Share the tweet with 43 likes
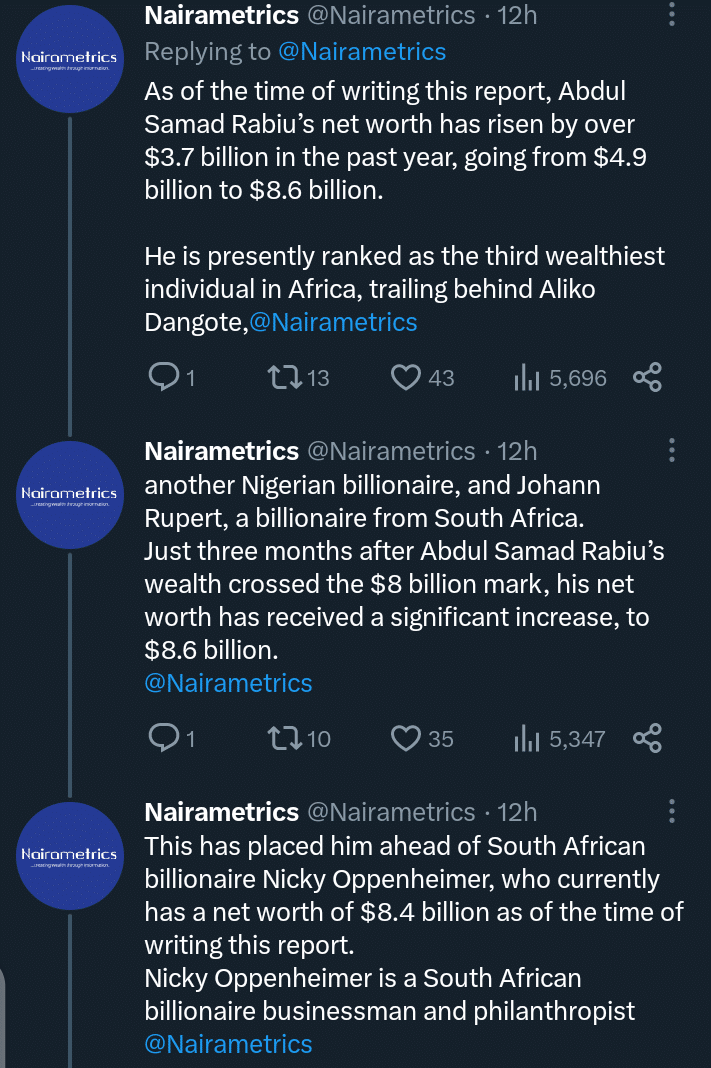The image size is (711, 1068). tap(647, 377)
